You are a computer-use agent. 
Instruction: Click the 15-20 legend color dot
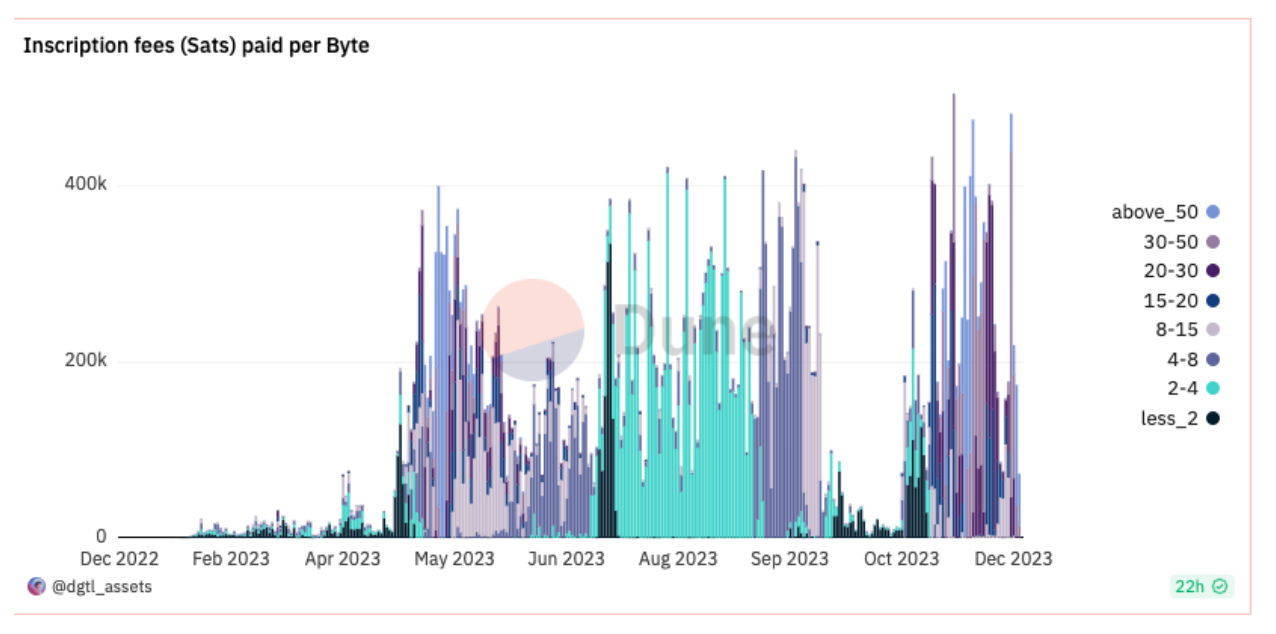pyautogui.click(x=1213, y=301)
